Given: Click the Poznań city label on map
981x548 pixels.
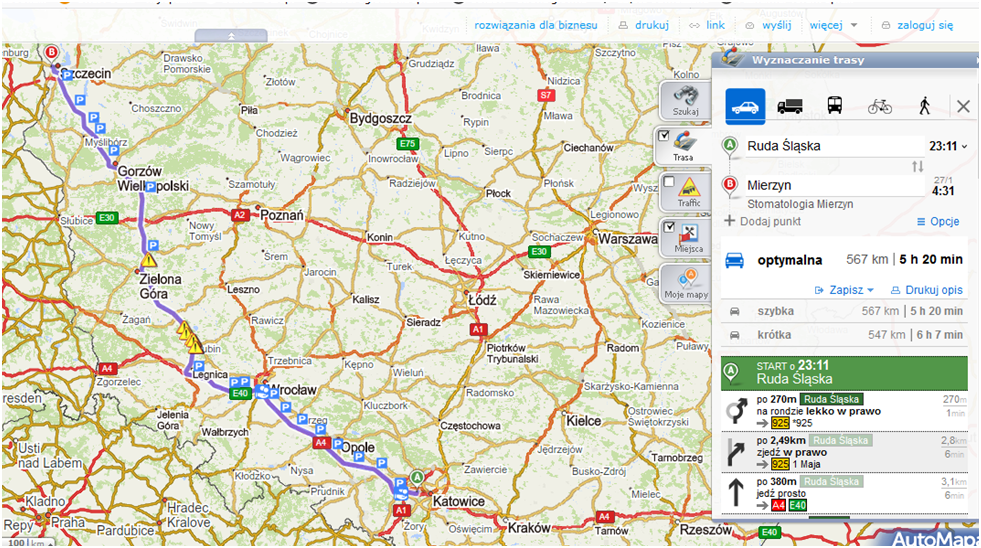Looking at the screenshot, I should pyautogui.click(x=282, y=215).
